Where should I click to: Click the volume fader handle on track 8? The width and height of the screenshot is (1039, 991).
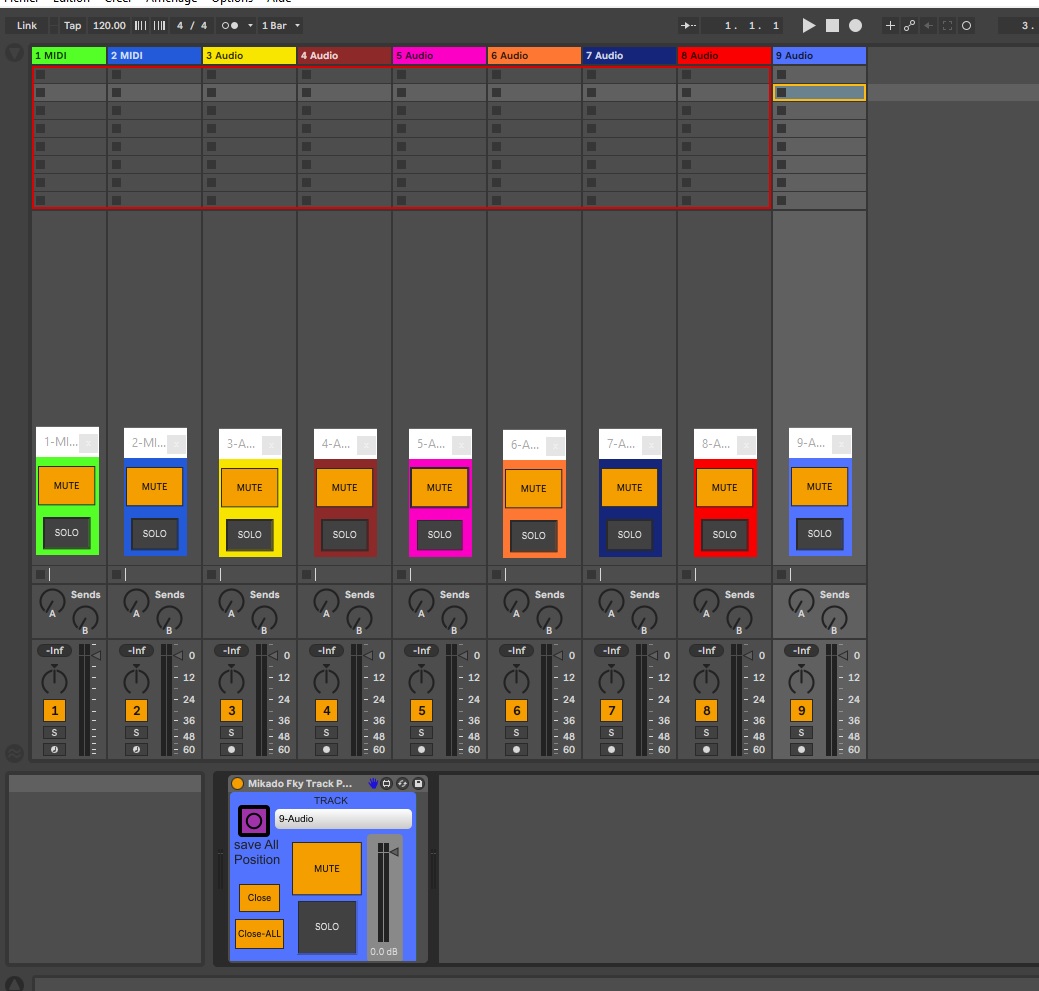click(749, 656)
